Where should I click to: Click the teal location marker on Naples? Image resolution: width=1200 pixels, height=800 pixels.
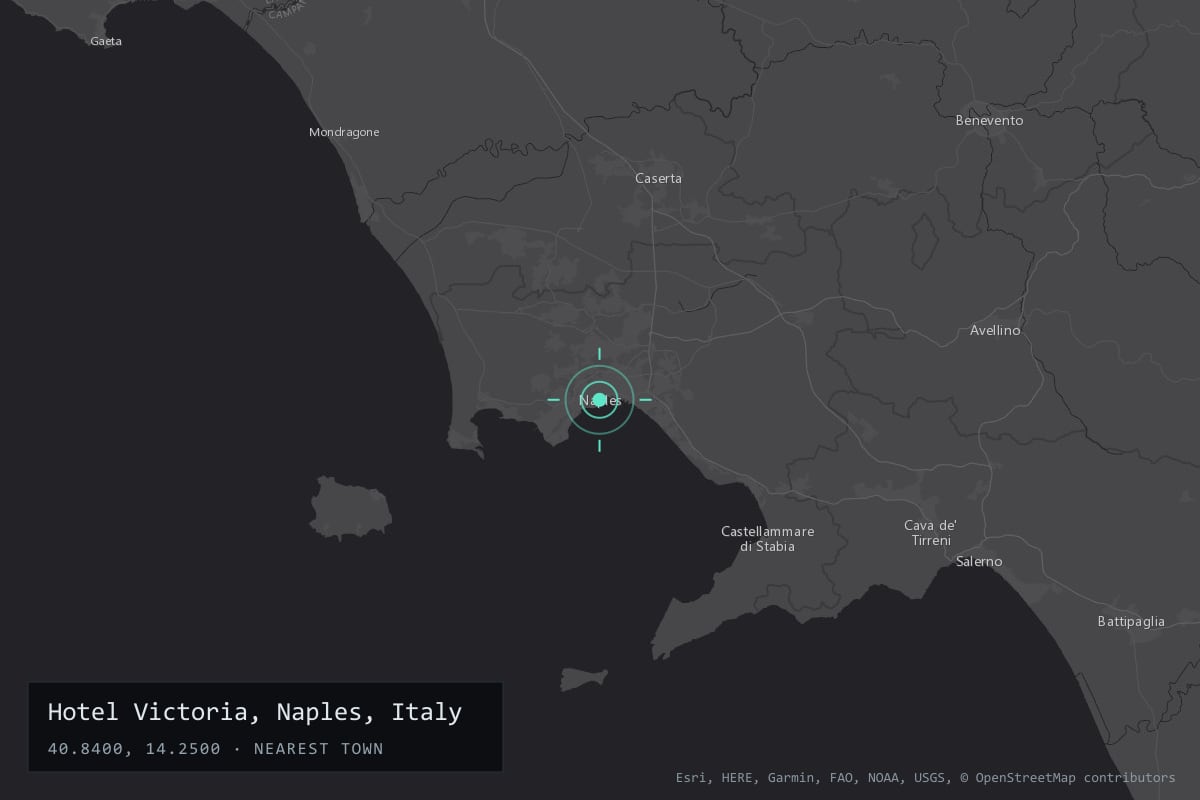coord(600,400)
